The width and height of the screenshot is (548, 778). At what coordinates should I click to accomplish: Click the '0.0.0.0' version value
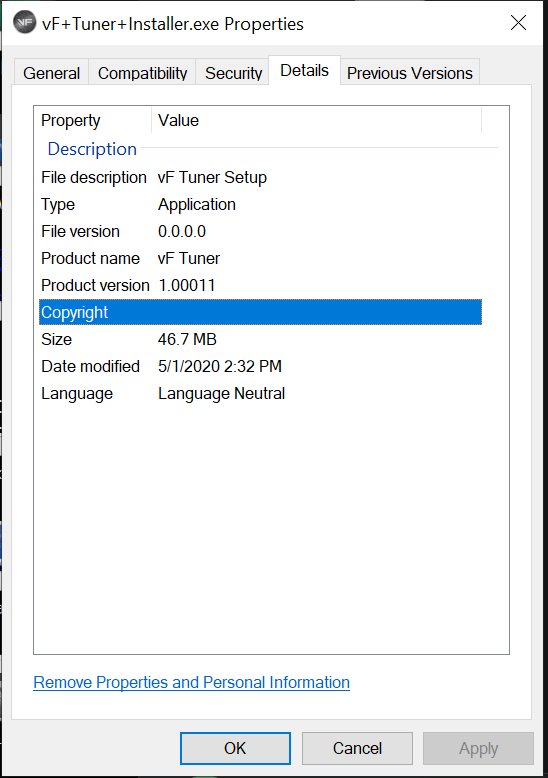[x=182, y=231]
